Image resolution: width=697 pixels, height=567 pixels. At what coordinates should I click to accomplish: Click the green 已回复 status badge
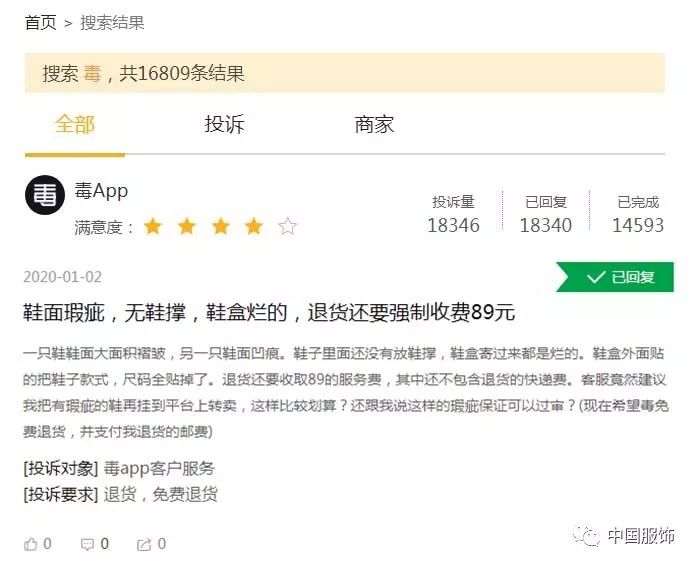[x=615, y=277]
